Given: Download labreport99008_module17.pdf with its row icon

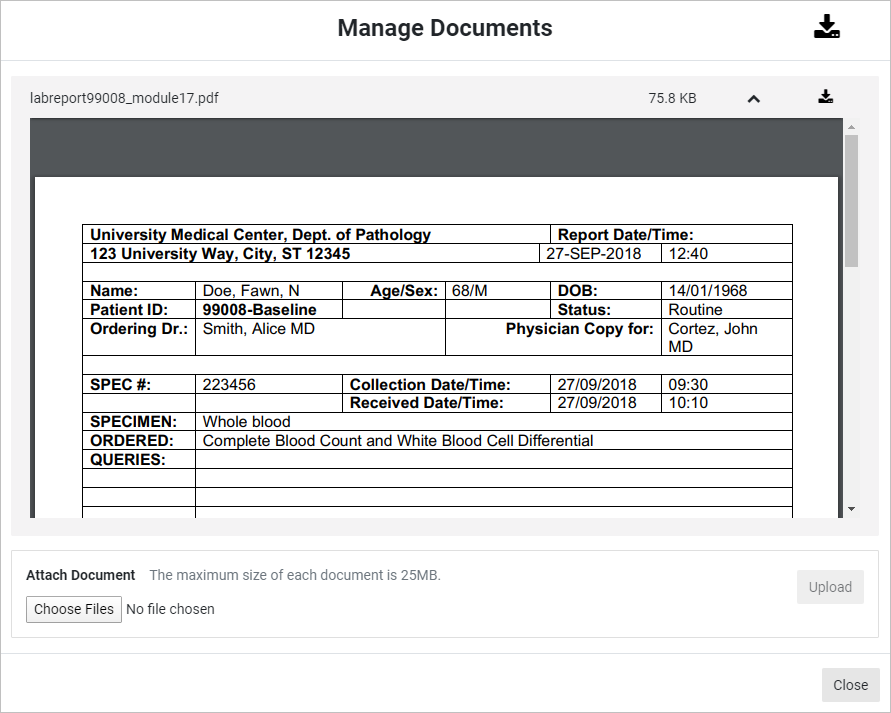Looking at the screenshot, I should 825,97.
